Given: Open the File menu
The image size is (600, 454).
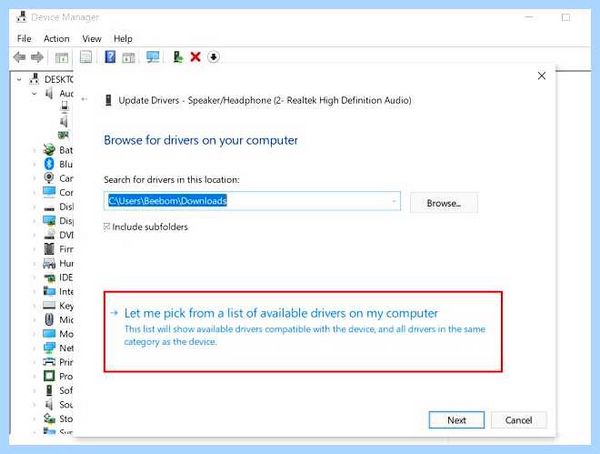Looking at the screenshot, I should [24, 39].
